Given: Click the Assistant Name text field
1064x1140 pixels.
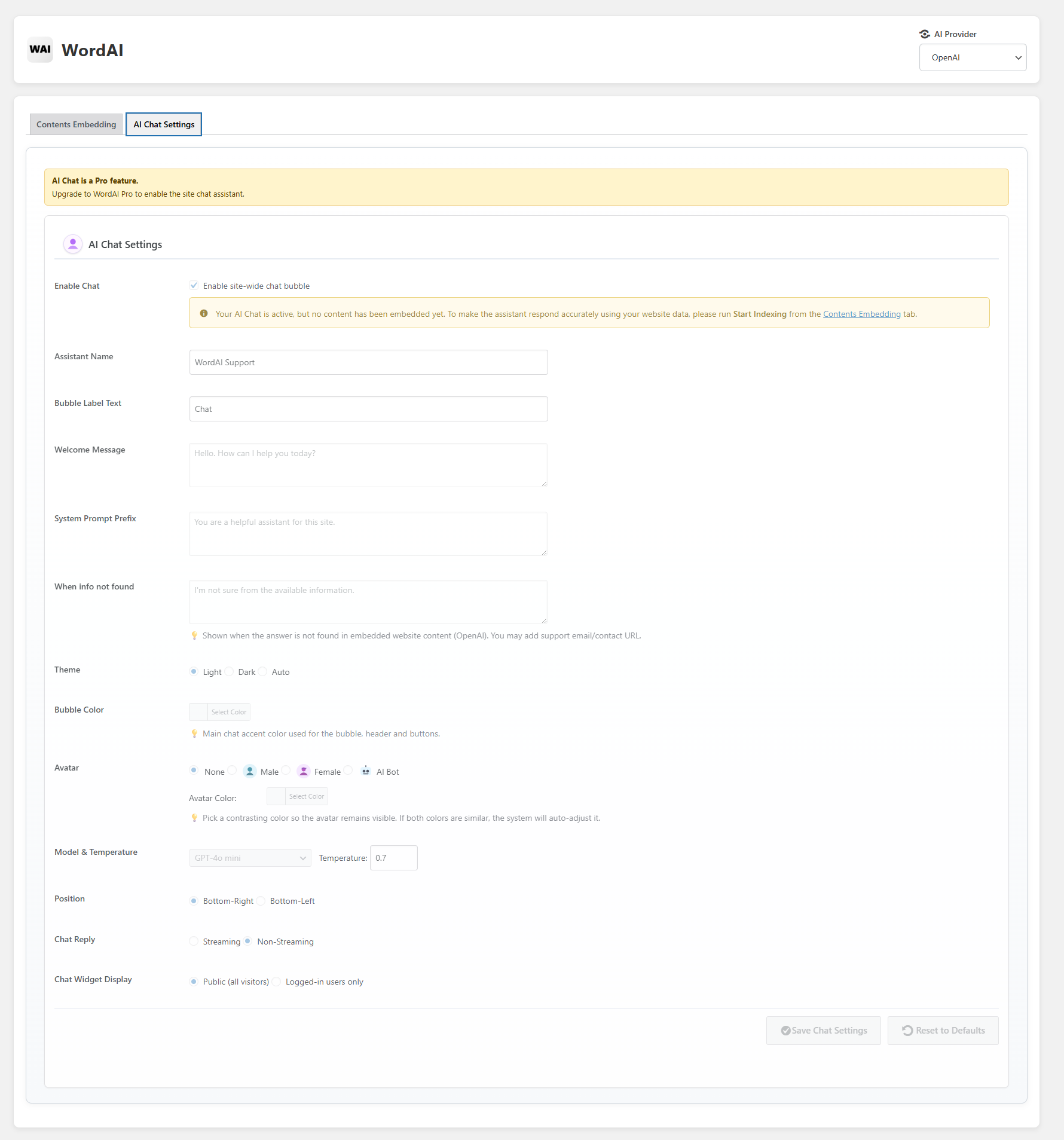Looking at the screenshot, I should coord(368,362).
